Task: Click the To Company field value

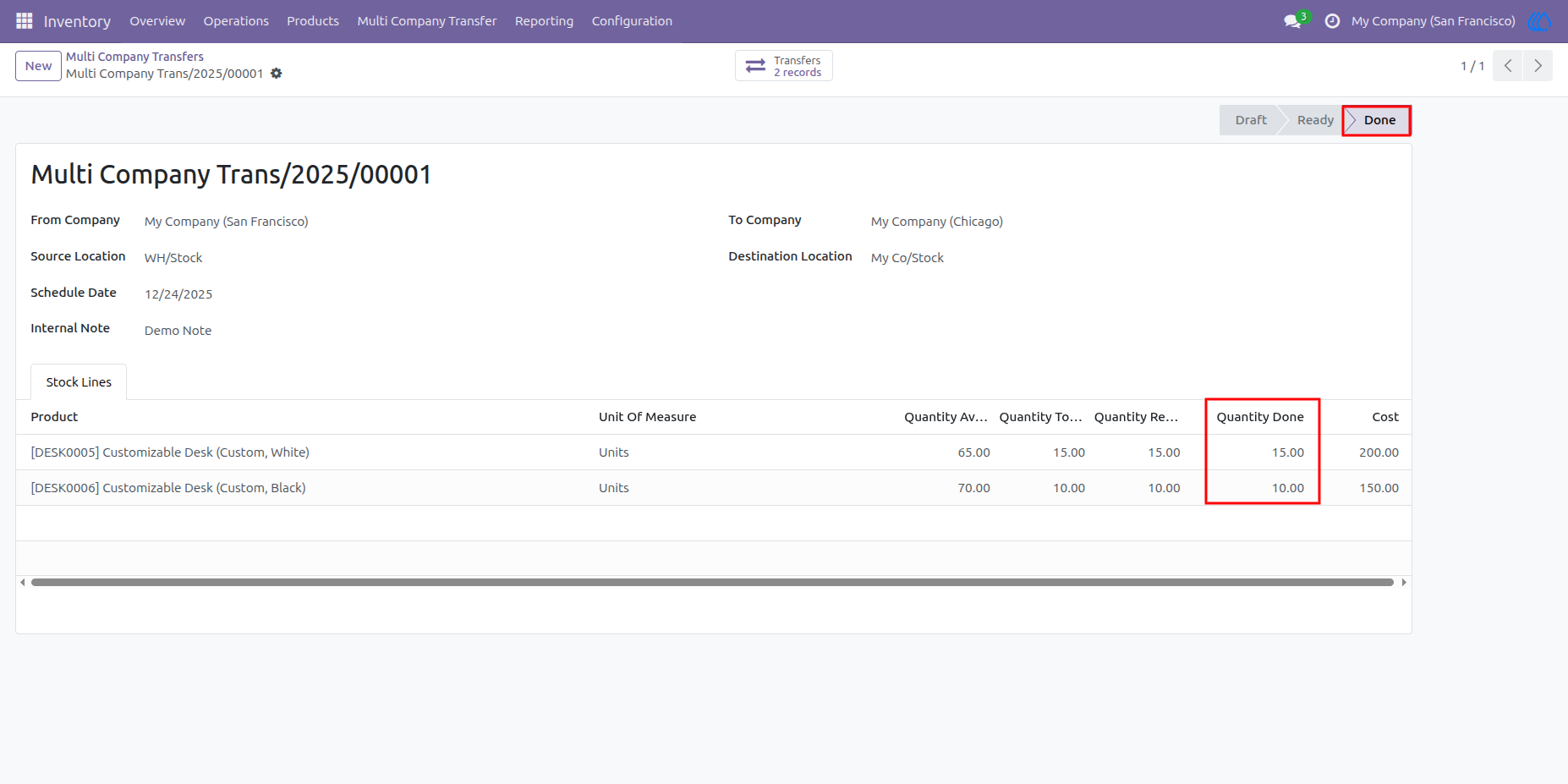Action: click(937, 222)
